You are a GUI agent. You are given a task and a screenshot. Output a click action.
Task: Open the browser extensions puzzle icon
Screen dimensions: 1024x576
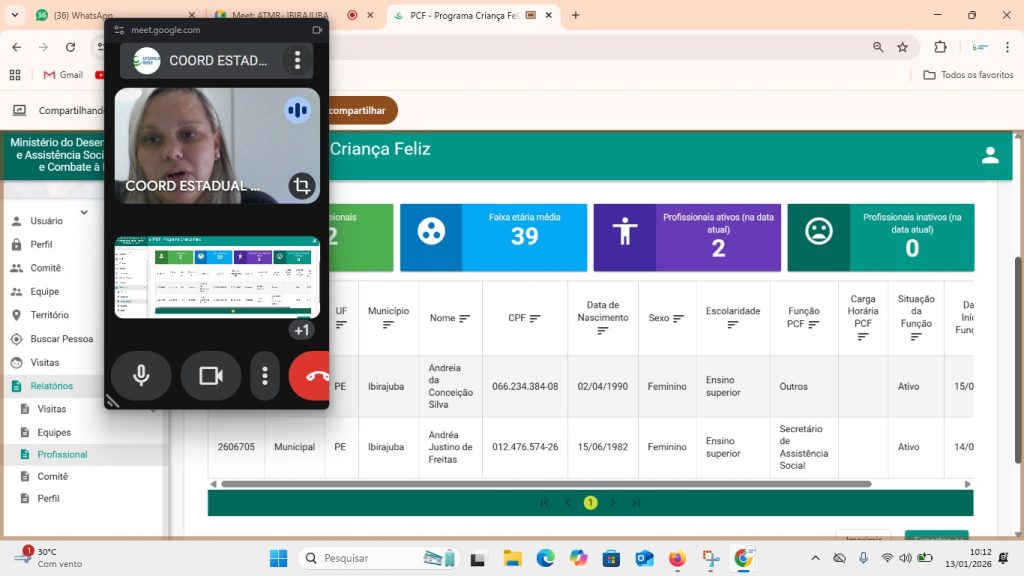click(x=940, y=47)
